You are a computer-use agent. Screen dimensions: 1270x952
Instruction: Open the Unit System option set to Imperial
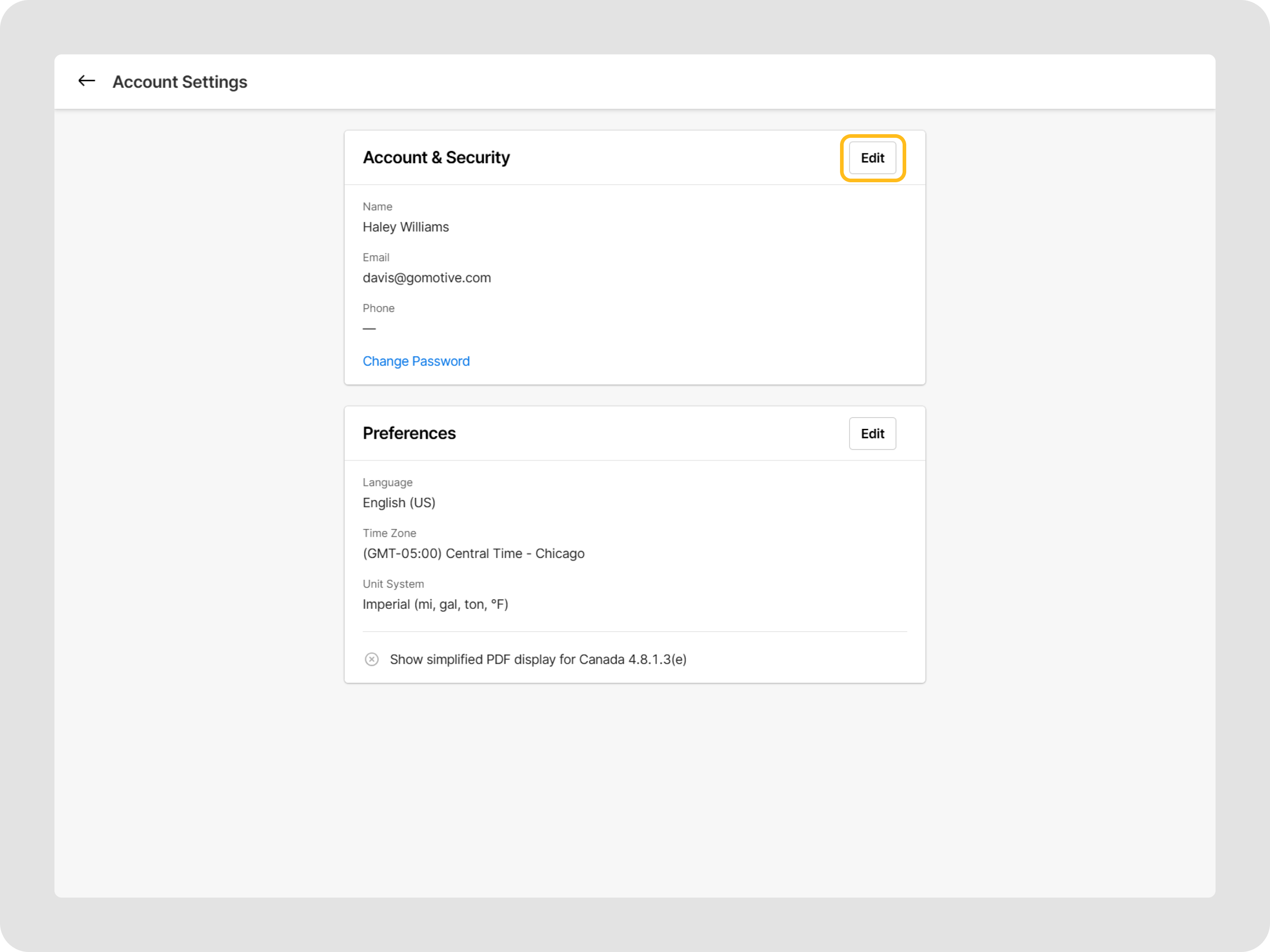(435, 604)
